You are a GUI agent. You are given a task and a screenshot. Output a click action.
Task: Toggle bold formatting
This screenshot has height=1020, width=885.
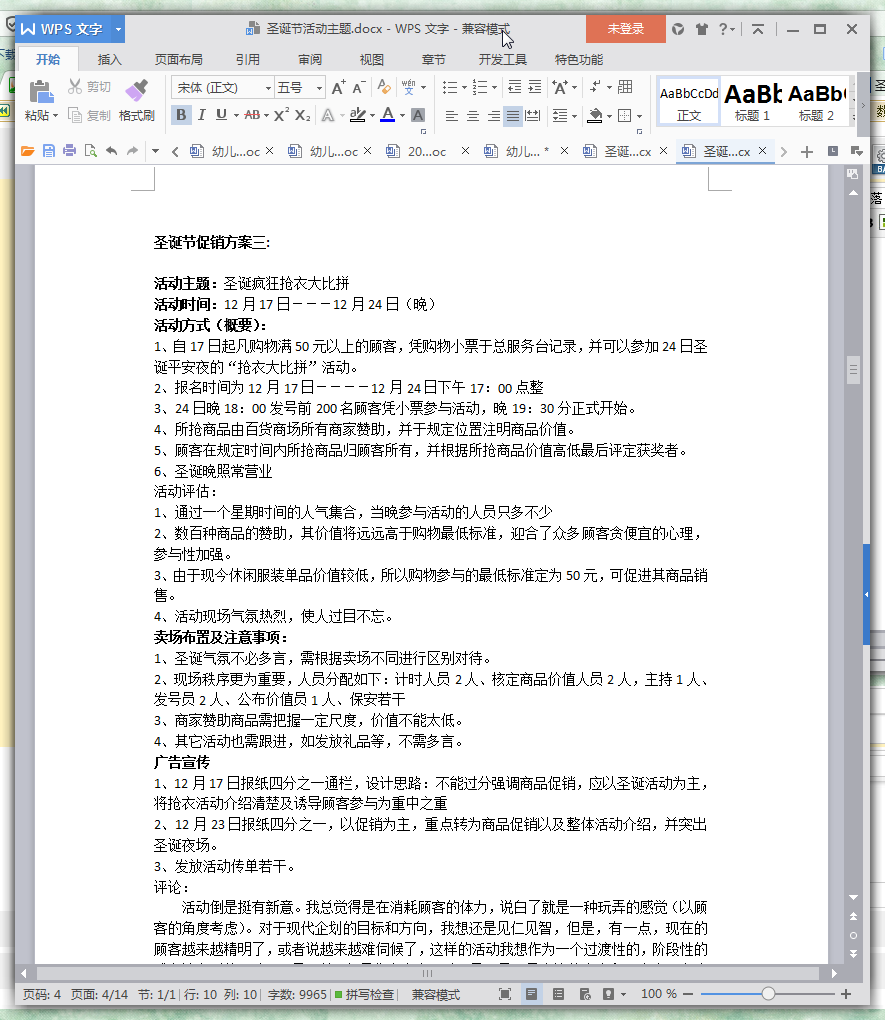181,115
